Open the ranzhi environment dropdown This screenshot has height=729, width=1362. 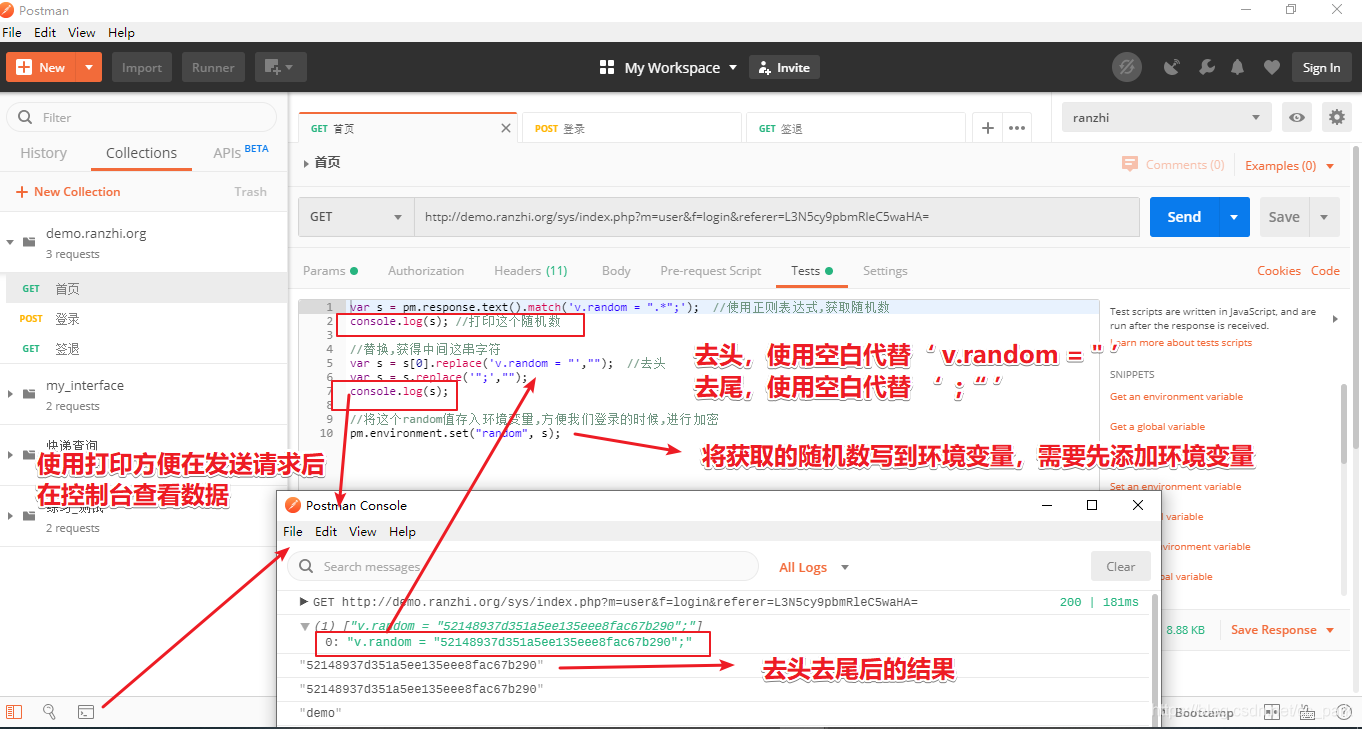(1167, 117)
